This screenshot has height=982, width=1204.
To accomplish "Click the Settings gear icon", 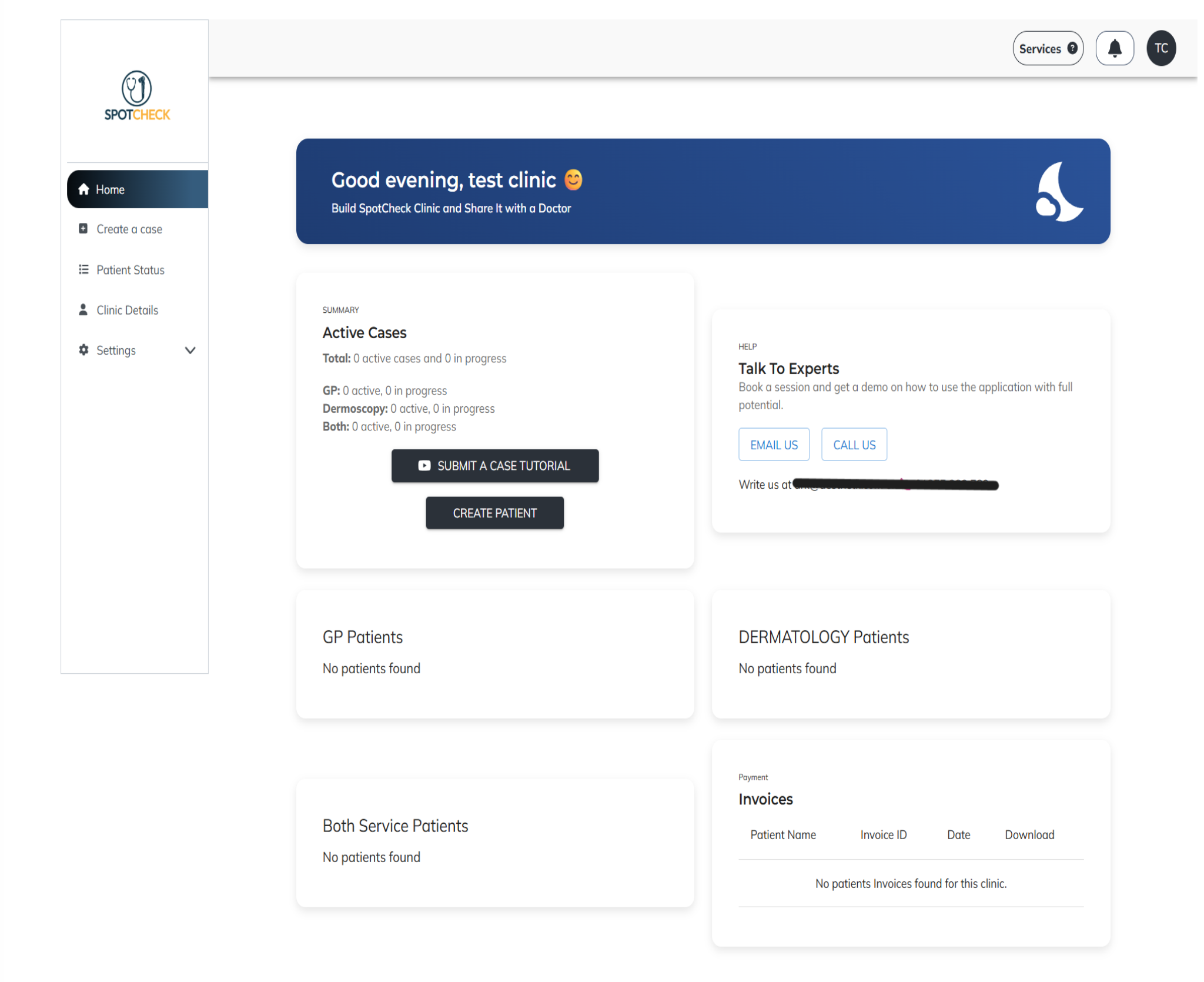I will [x=83, y=350].
